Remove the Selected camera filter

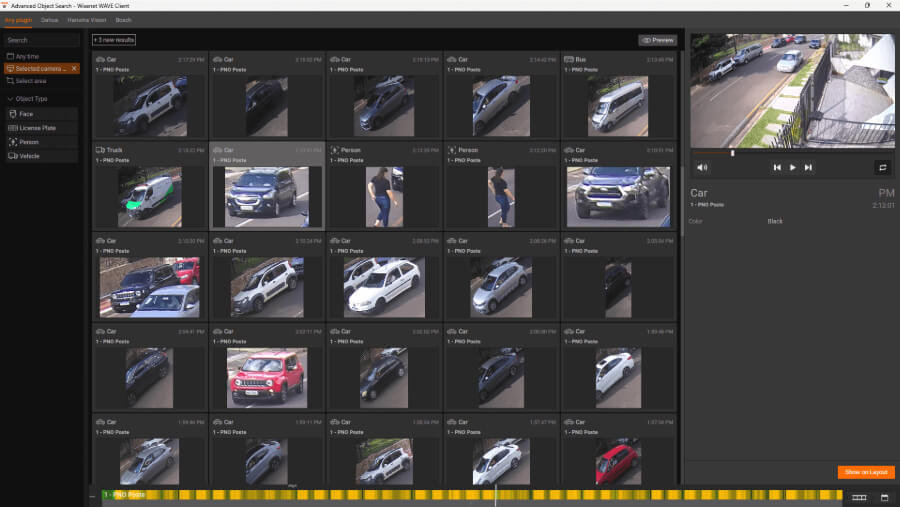74,68
